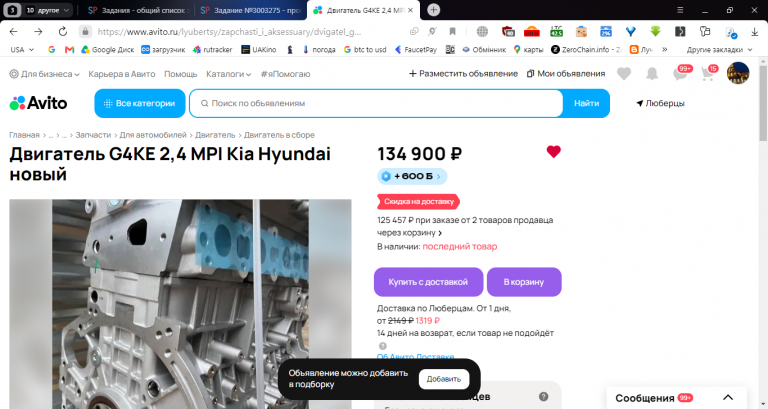Switch to 'Задание №3003275' tab
The width and height of the screenshot is (768, 409).
tap(250, 10)
